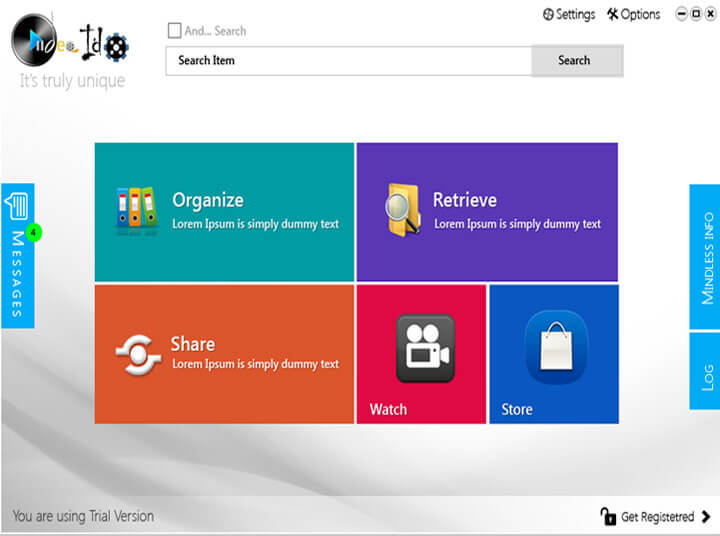This screenshot has height=536, width=720.
Task: Click the Lorem Ipsum text under Organize
Action: point(255,224)
